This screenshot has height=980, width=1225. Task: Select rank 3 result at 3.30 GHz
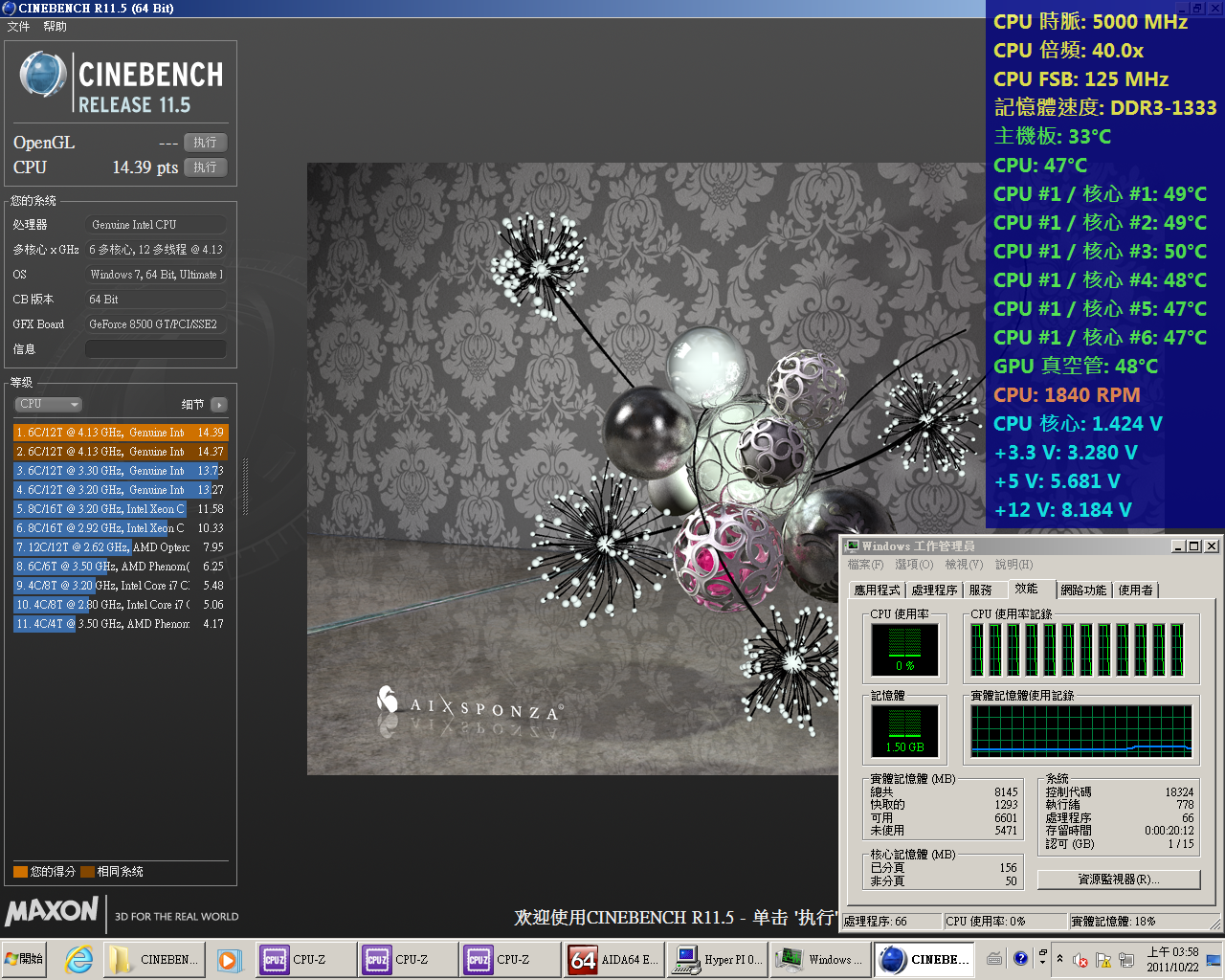(x=121, y=471)
